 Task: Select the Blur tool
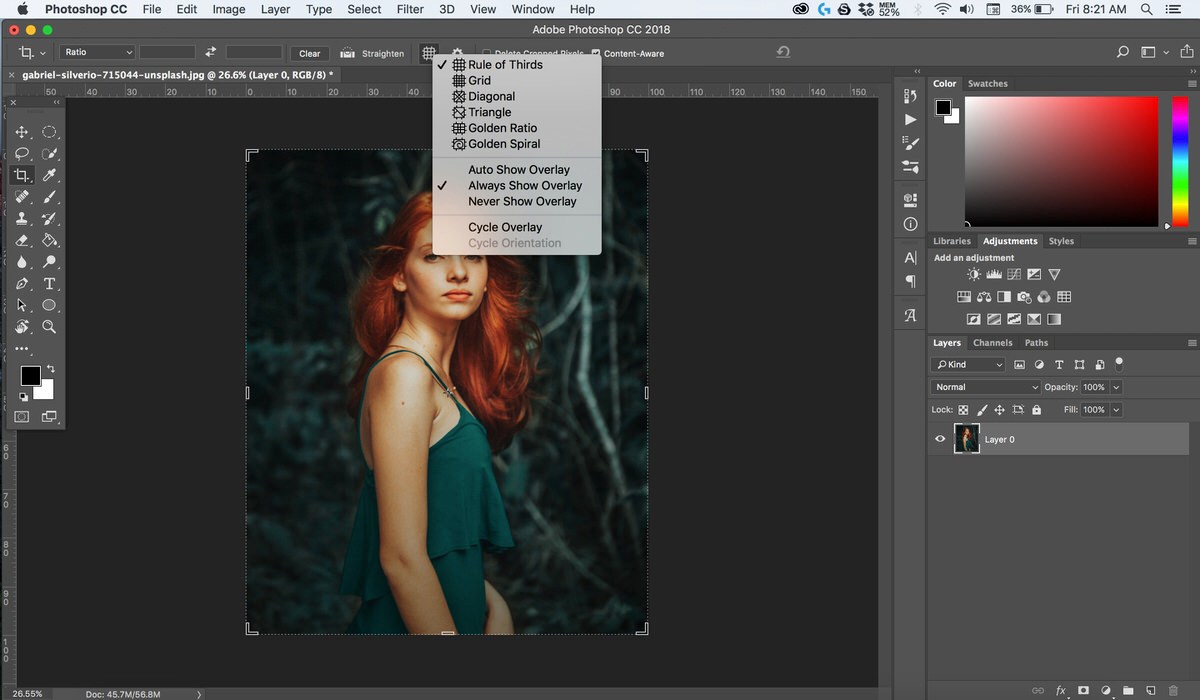(22, 262)
